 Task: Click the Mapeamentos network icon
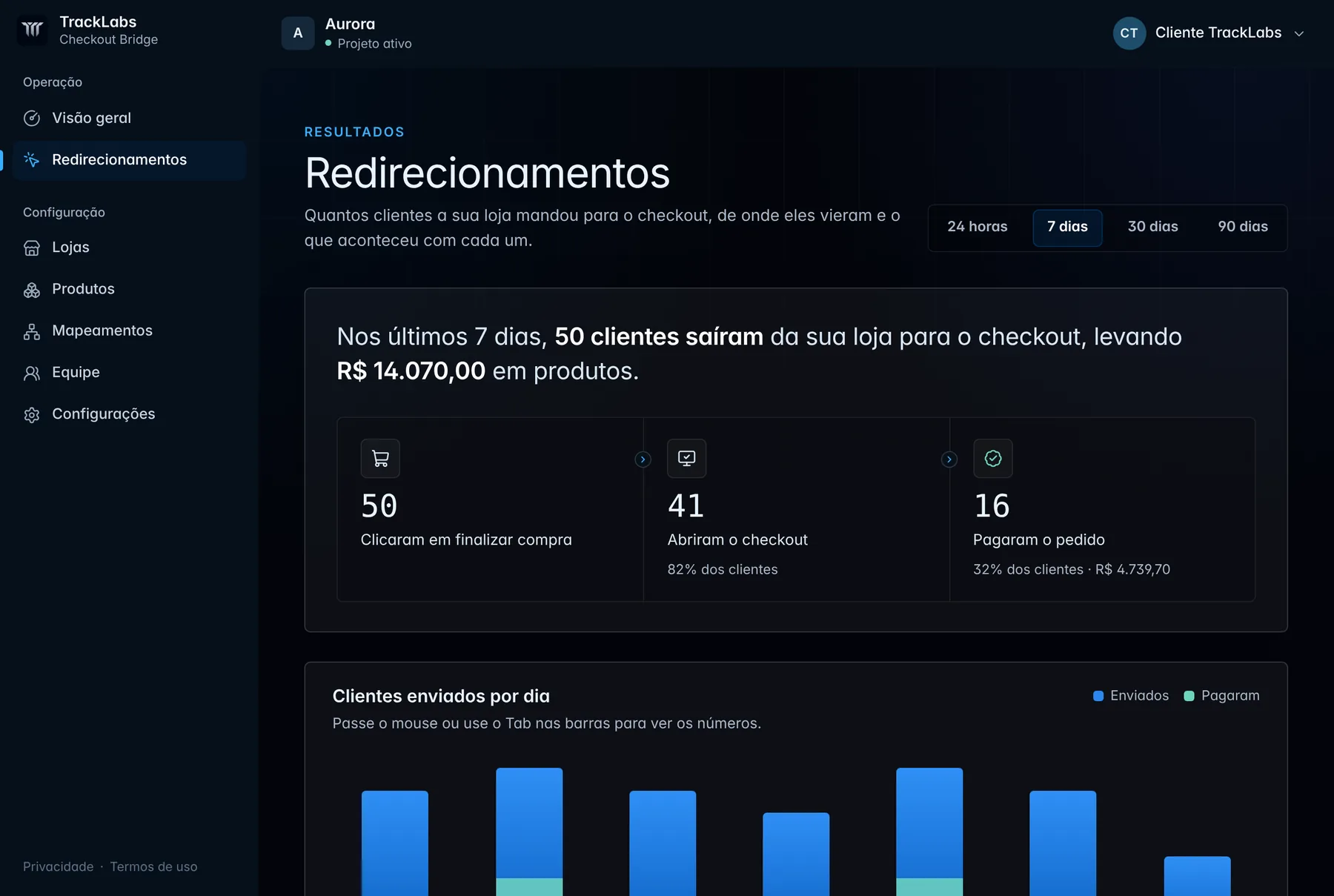click(x=32, y=331)
